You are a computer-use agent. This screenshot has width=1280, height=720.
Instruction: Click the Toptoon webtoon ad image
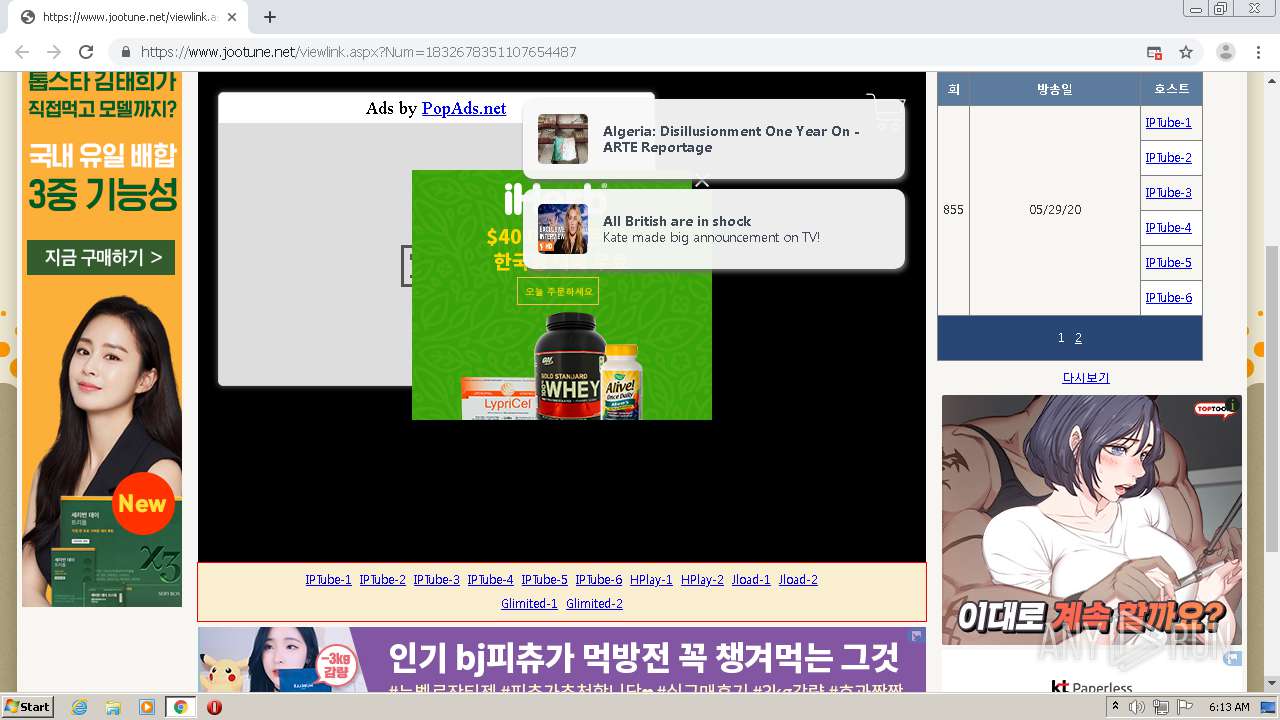[x=1092, y=520]
